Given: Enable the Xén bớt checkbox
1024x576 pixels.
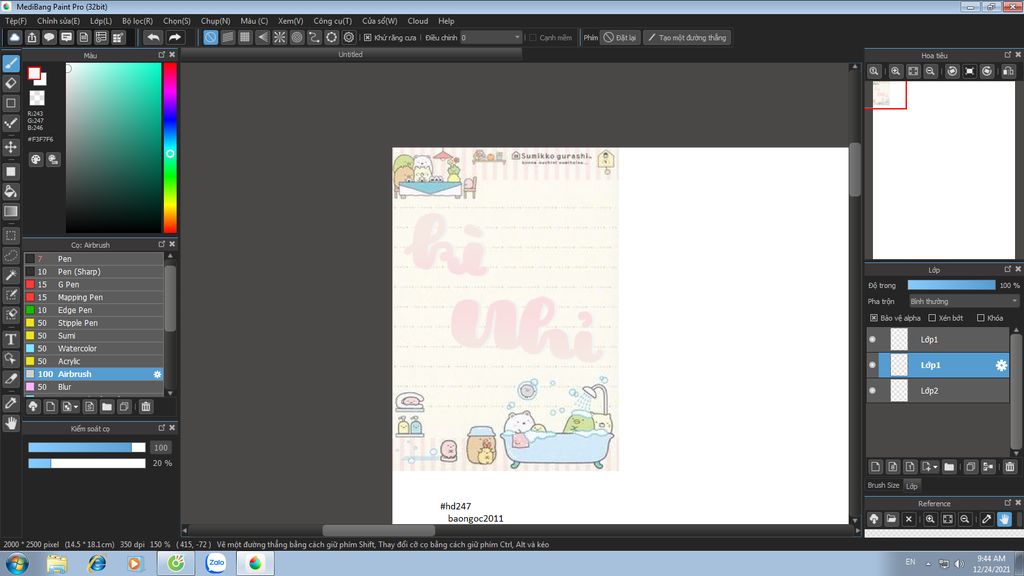Looking at the screenshot, I should (932, 318).
